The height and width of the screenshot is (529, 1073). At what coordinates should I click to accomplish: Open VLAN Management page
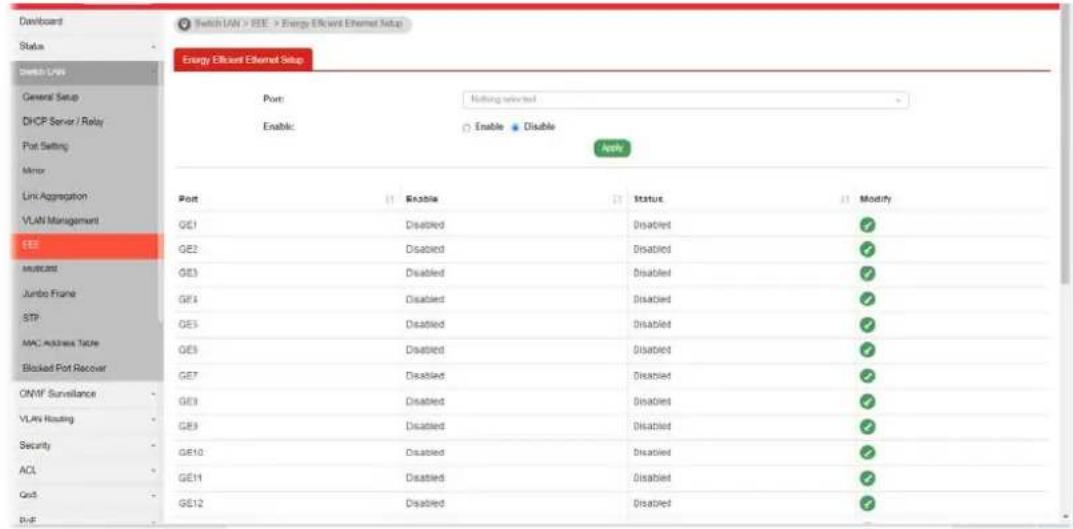(x=60, y=221)
